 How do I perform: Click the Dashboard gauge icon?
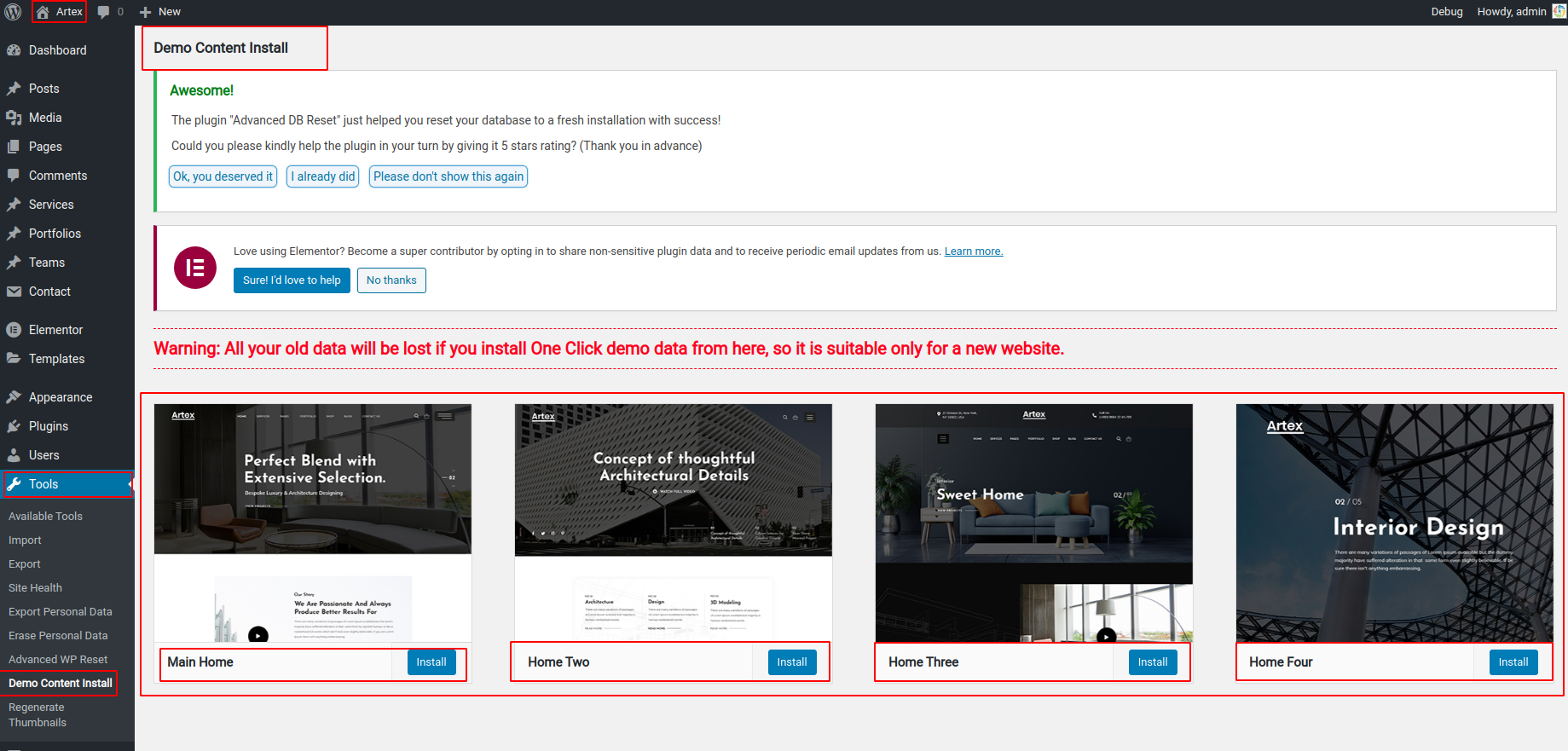tap(14, 50)
